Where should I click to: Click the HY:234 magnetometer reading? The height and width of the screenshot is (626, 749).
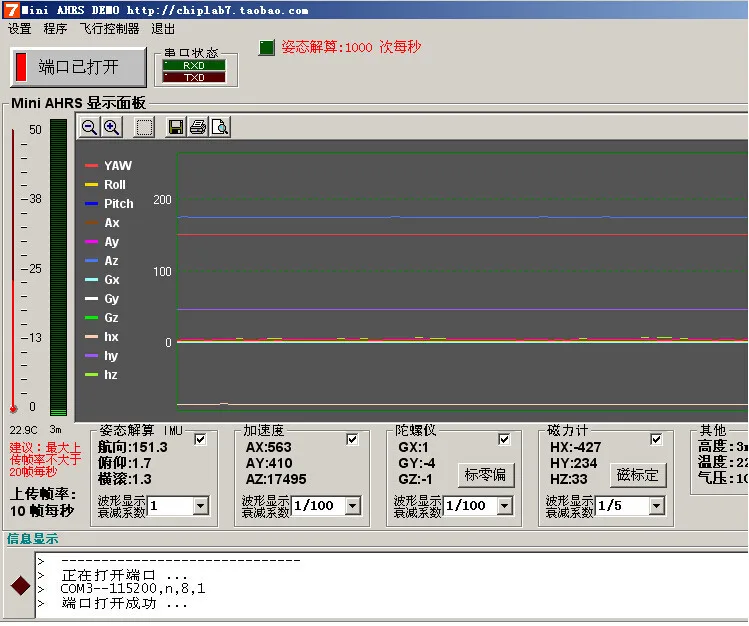(x=574, y=463)
